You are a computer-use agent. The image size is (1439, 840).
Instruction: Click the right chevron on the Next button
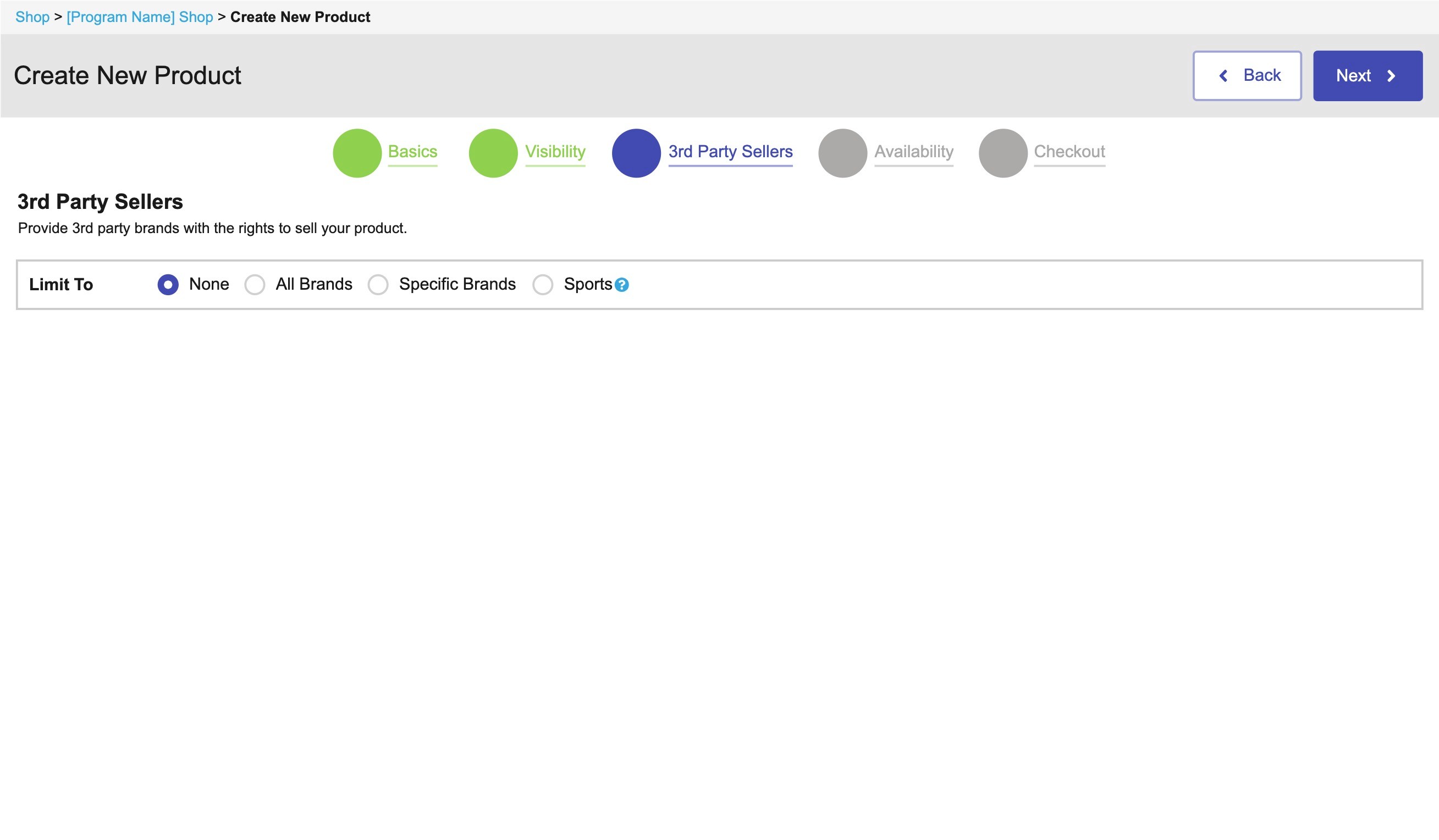pos(1392,76)
